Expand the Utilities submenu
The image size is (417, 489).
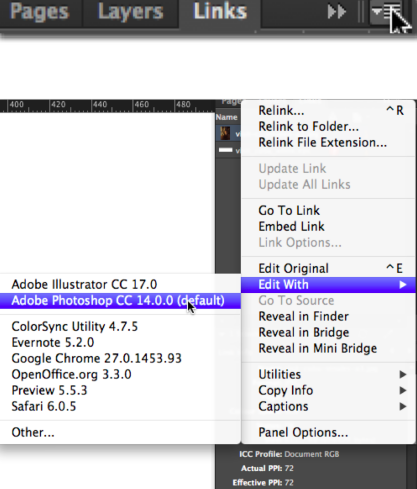pyautogui.click(x=328, y=374)
